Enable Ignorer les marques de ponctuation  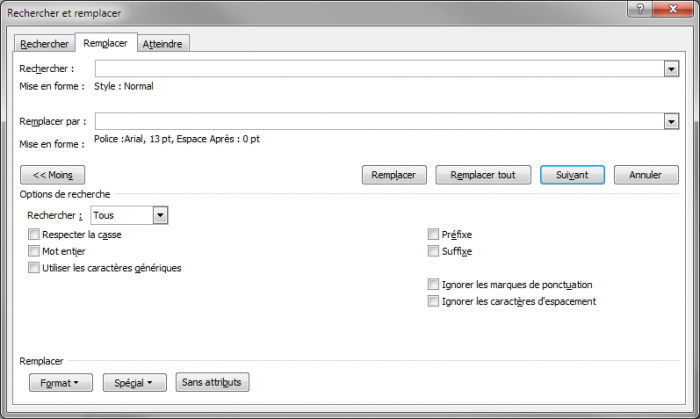pos(433,284)
